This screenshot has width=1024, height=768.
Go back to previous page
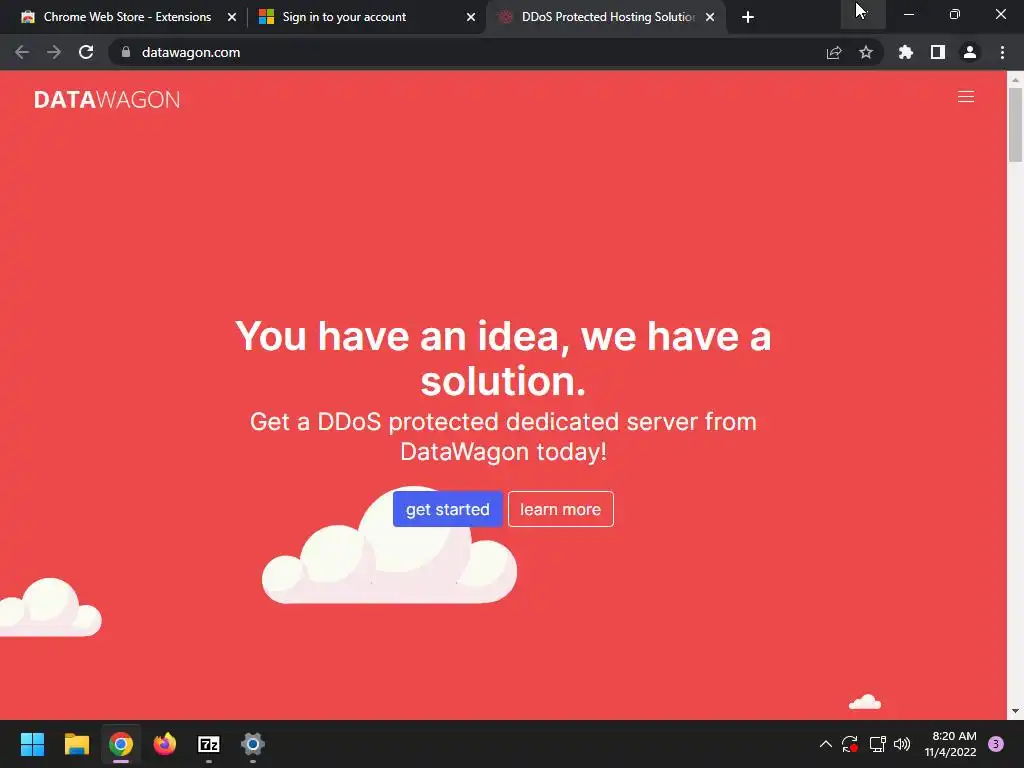tap(22, 52)
